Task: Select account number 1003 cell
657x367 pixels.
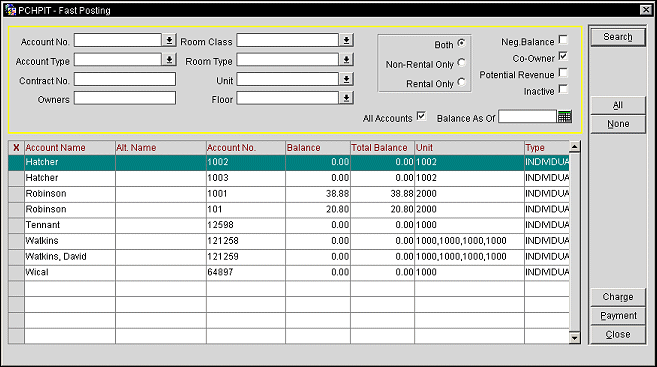Action: 246,178
